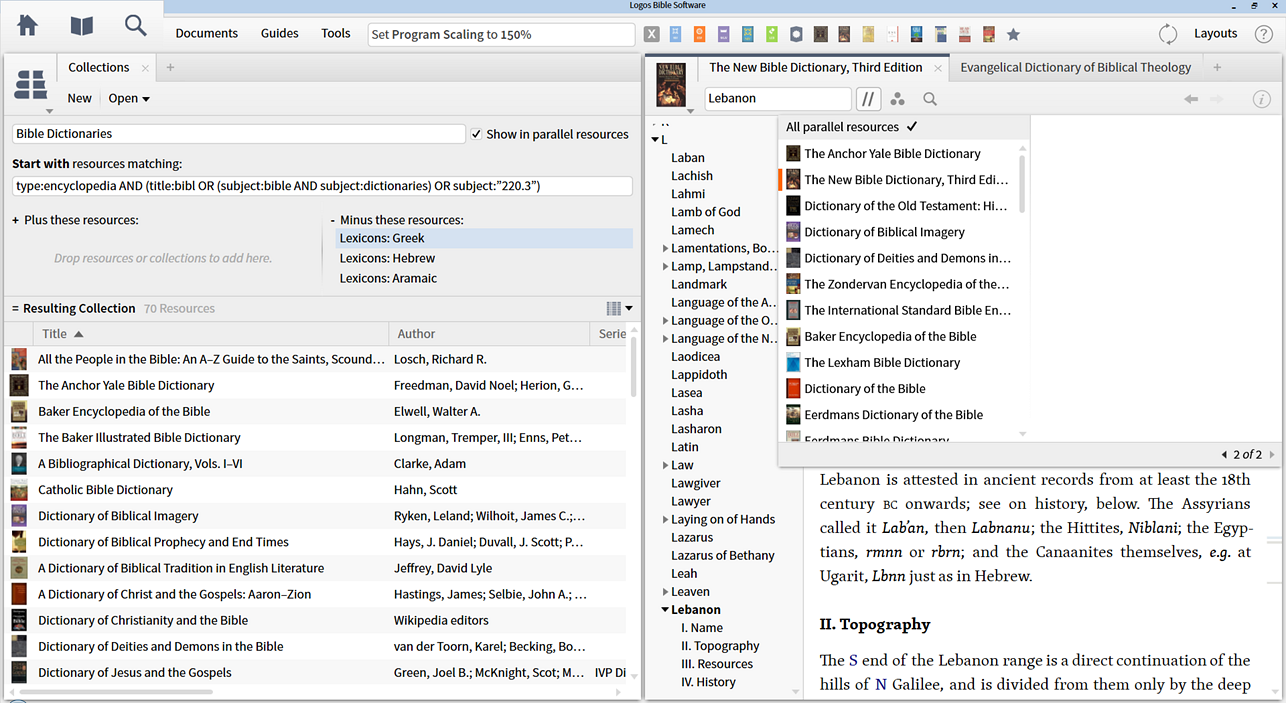Click the inline search magnifier in dictionary panel
The width and height of the screenshot is (1286, 703).
coord(930,99)
